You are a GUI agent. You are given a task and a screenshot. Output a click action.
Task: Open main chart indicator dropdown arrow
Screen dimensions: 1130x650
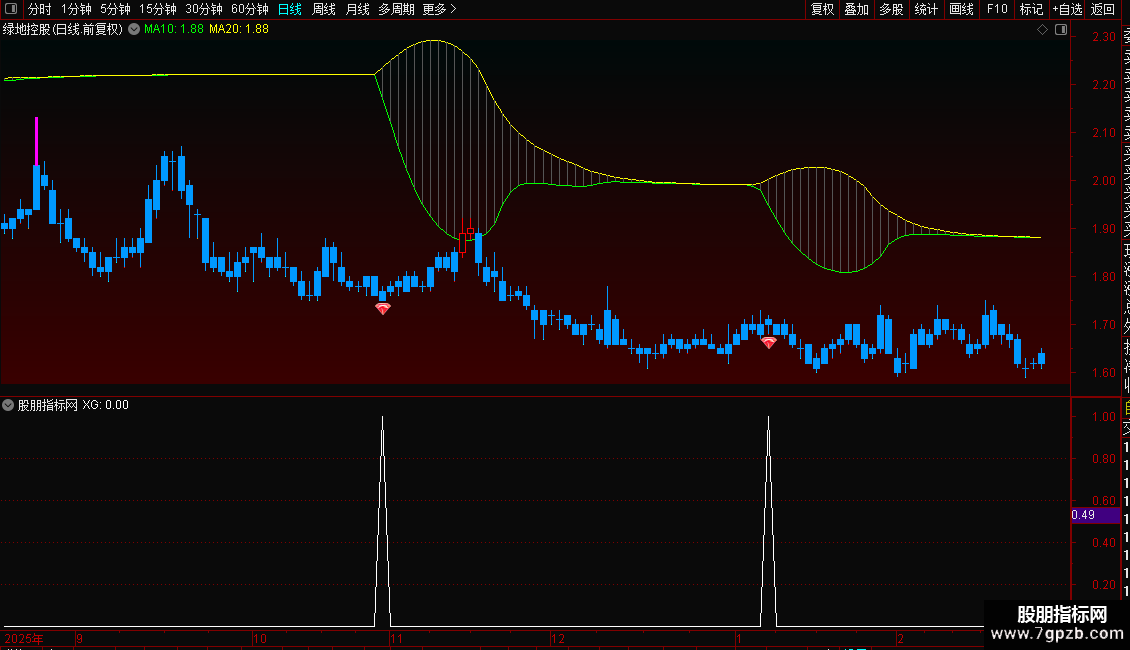tap(134, 30)
